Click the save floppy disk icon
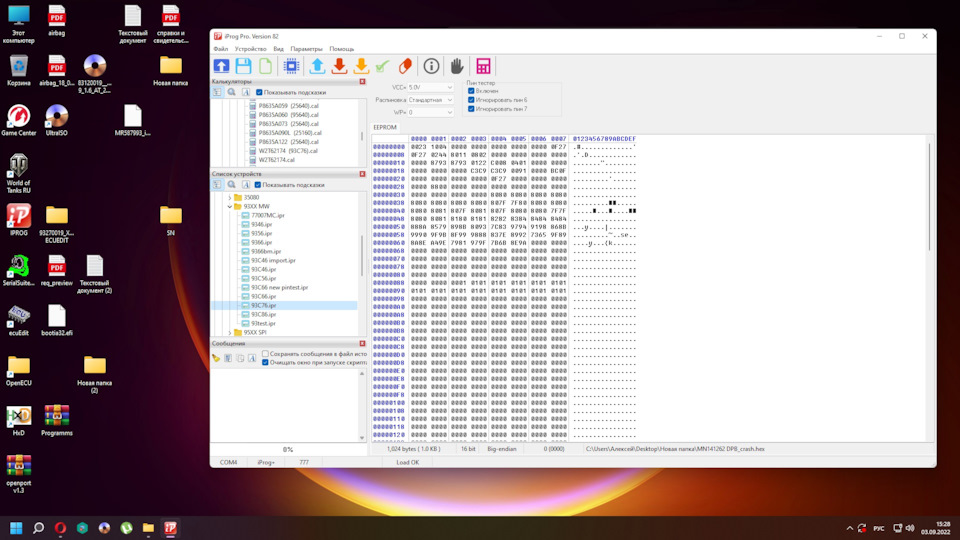 tap(244, 66)
